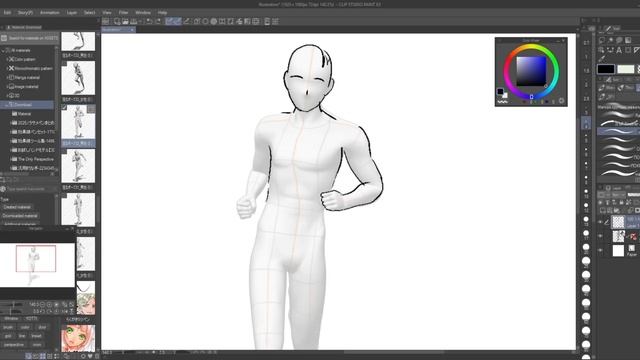Image resolution: width=640 pixels, height=360 pixels.
Task: Click the Save icon in command bar
Action: [x=133, y=21]
